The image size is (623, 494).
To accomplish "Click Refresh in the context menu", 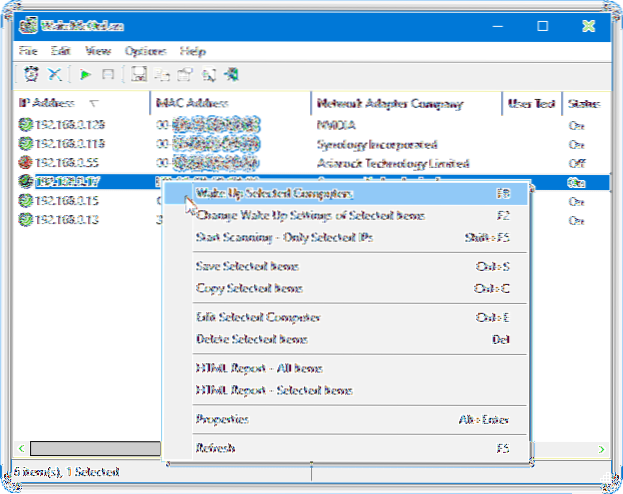I will (x=216, y=448).
